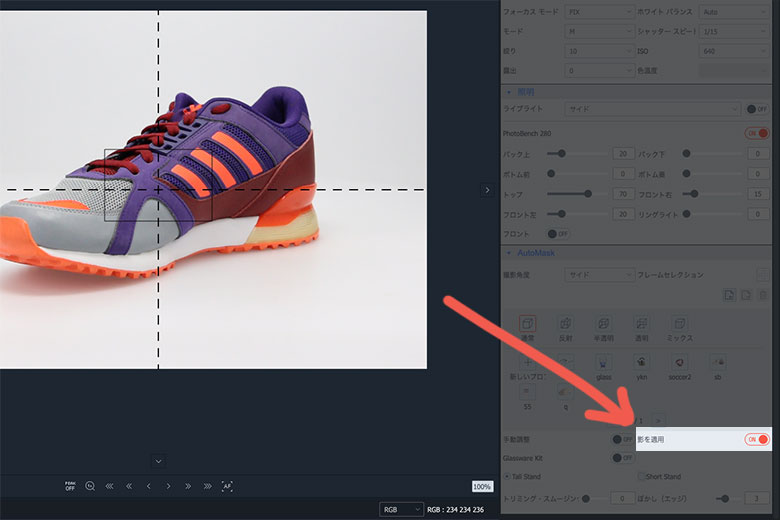Click the zoom magnifier icon below preview
The width and height of the screenshot is (780, 520).
pos(90,486)
